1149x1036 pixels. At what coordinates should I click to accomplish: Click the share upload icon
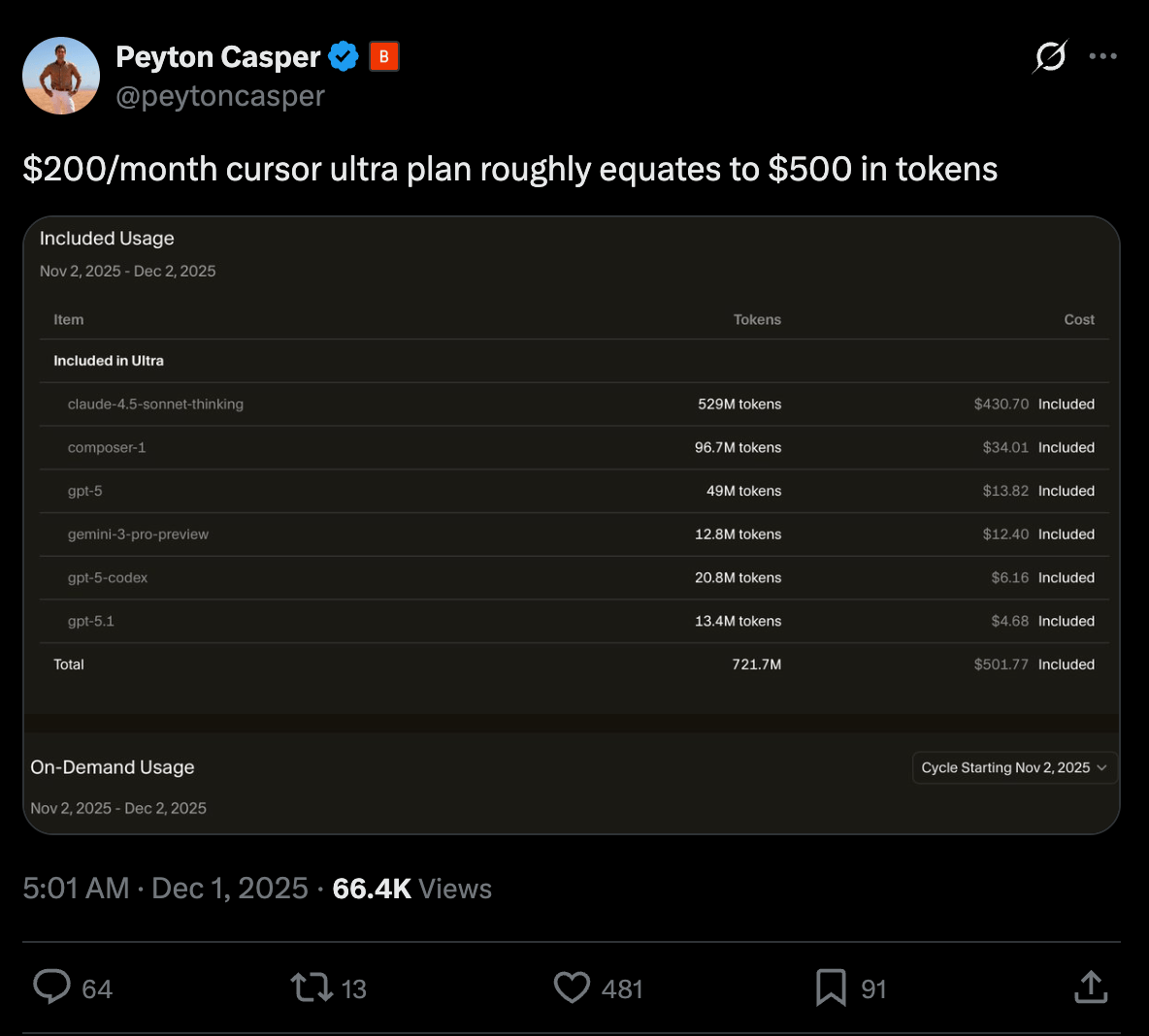coord(1091,987)
